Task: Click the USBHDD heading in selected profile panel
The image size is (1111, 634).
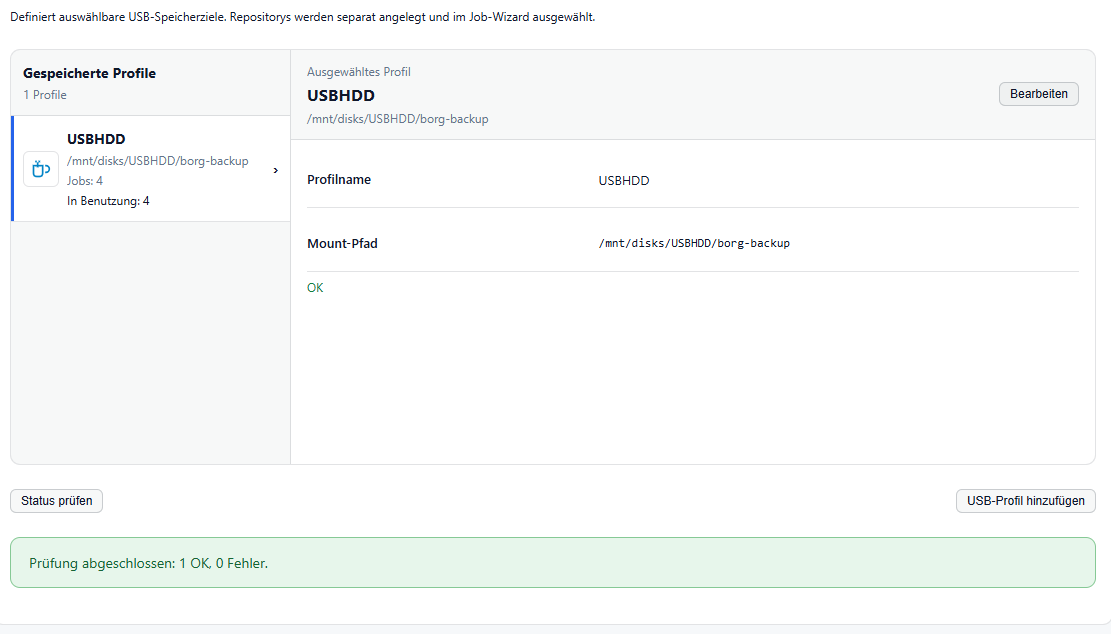Action: pos(341,96)
